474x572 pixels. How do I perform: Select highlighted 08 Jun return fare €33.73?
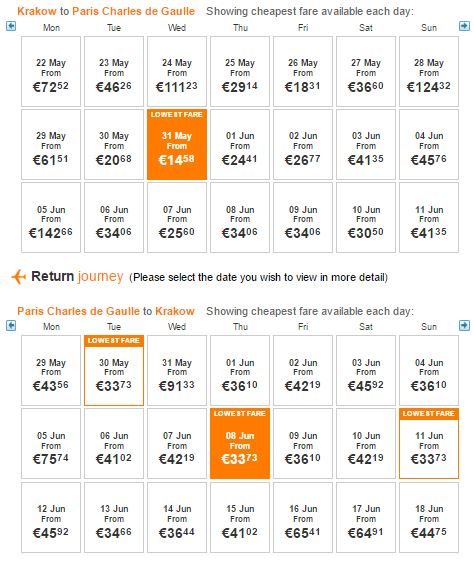[x=240, y=444]
